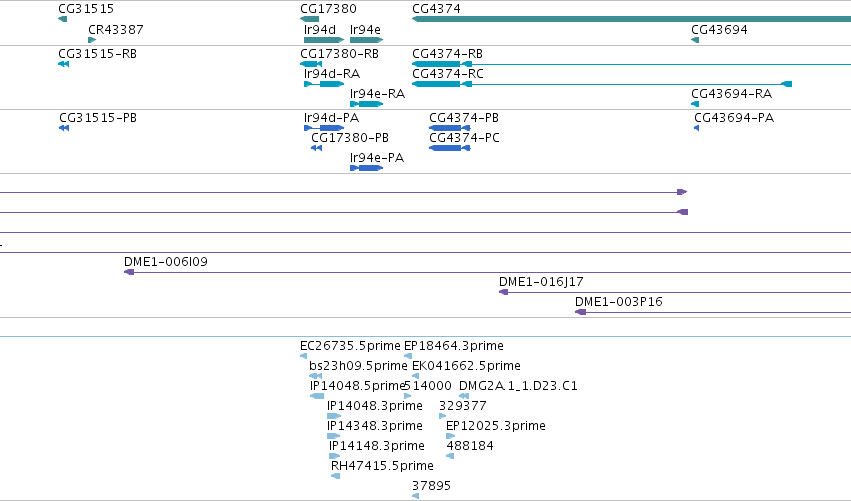
Task: Select the CR43387 gene label
Action: (x=116, y=29)
